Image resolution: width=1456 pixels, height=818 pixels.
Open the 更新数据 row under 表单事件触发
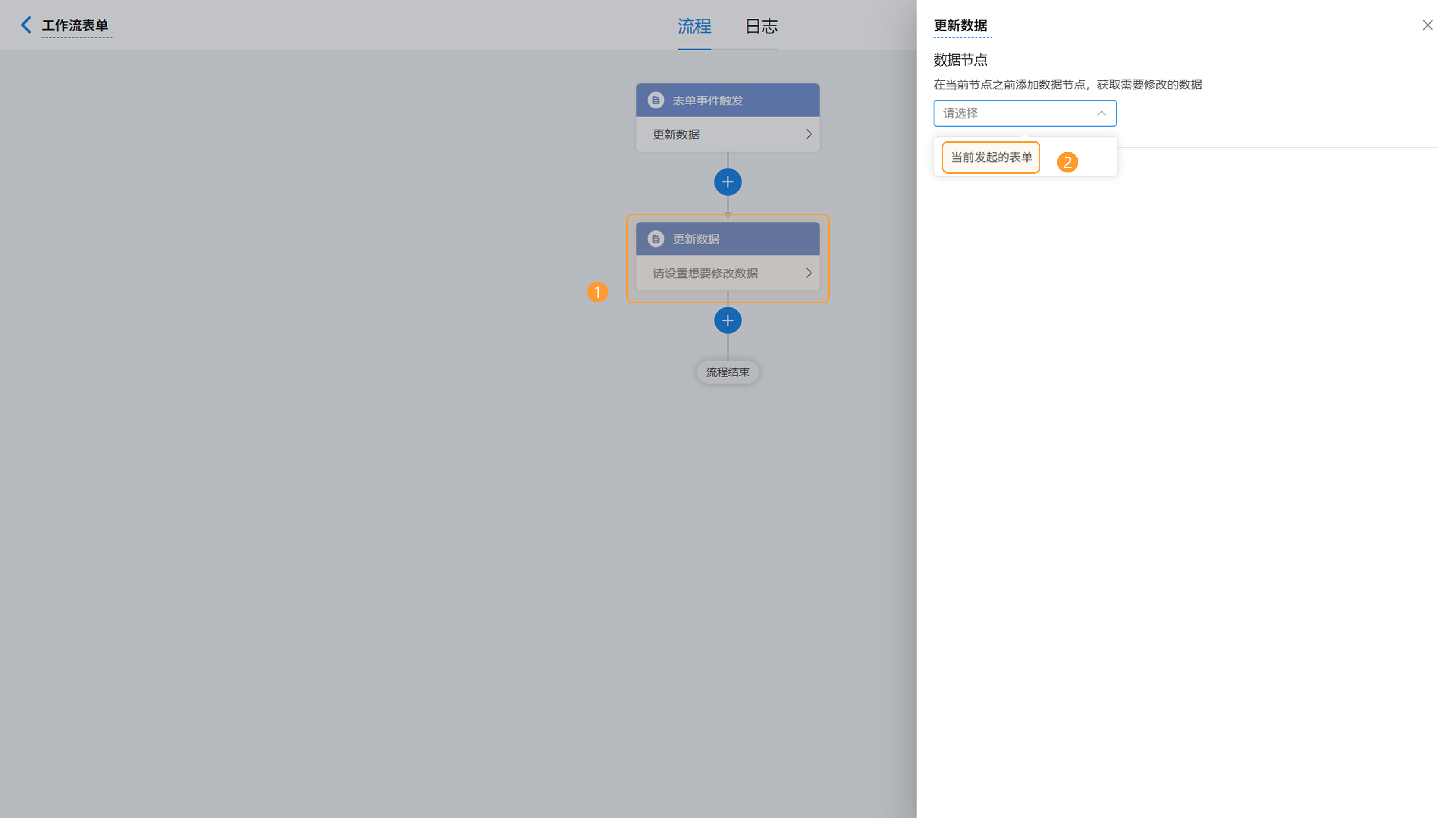728,135
